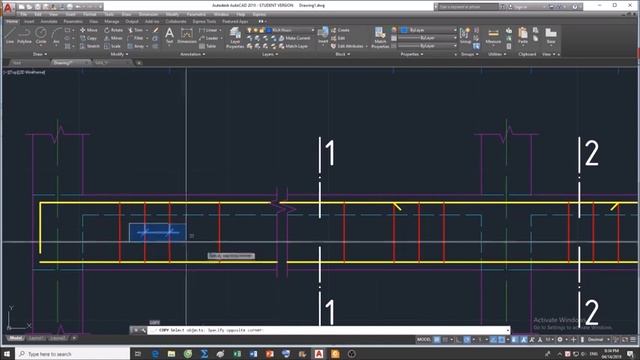This screenshot has height=360, width=640.
Task: Select the Line tool
Action: pos(10,35)
